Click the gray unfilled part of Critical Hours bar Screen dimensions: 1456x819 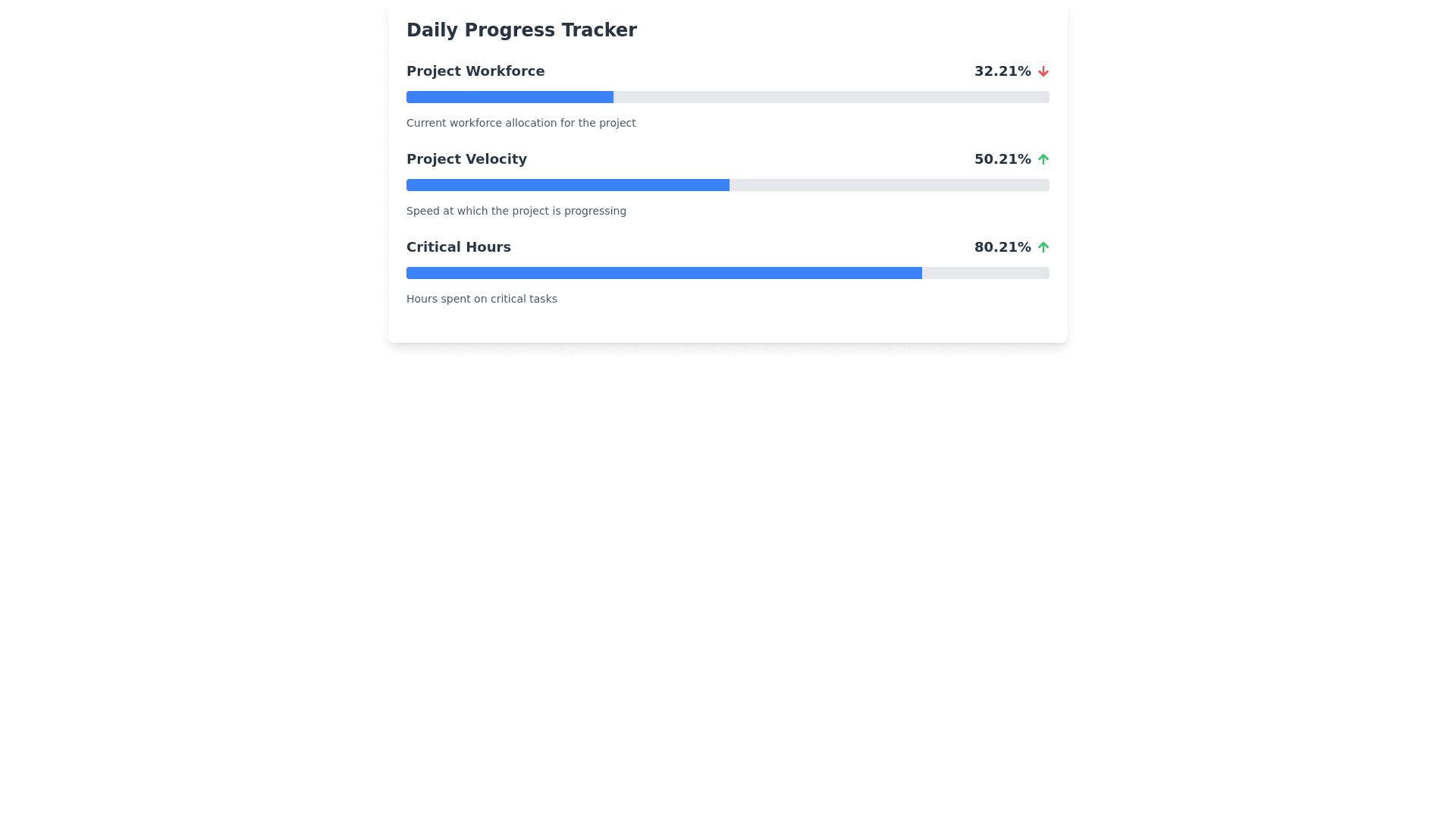coord(985,273)
